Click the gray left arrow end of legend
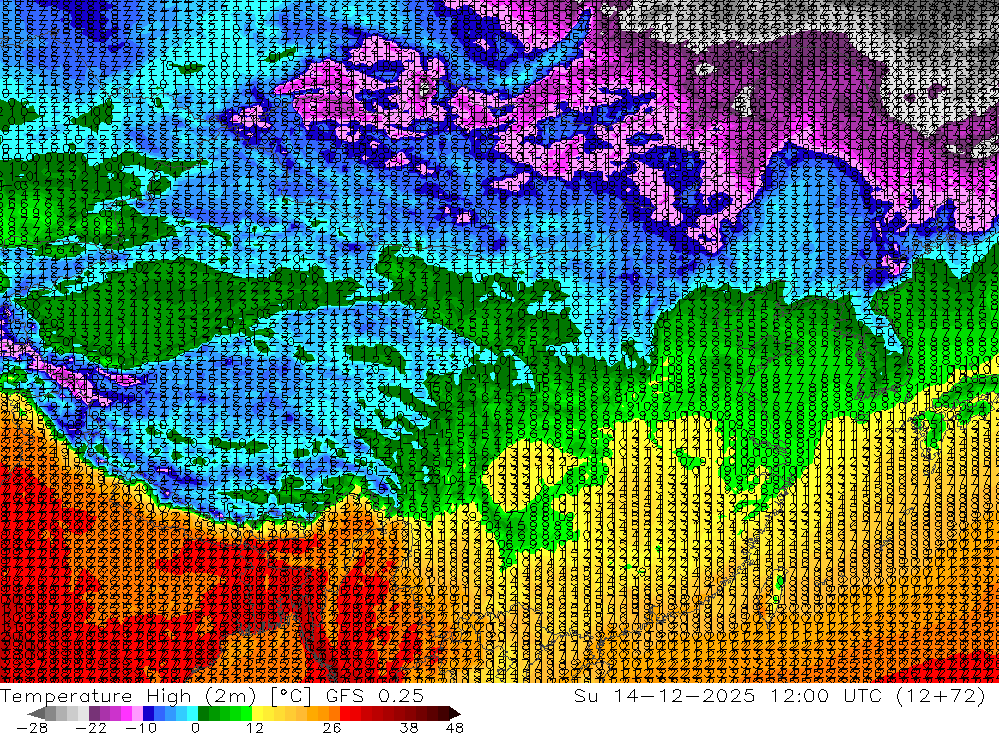The image size is (1000, 733). [x=36, y=713]
